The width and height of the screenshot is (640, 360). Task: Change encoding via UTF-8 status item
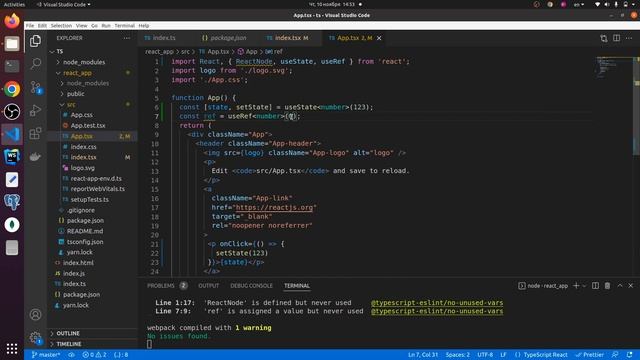pyautogui.click(x=485, y=355)
